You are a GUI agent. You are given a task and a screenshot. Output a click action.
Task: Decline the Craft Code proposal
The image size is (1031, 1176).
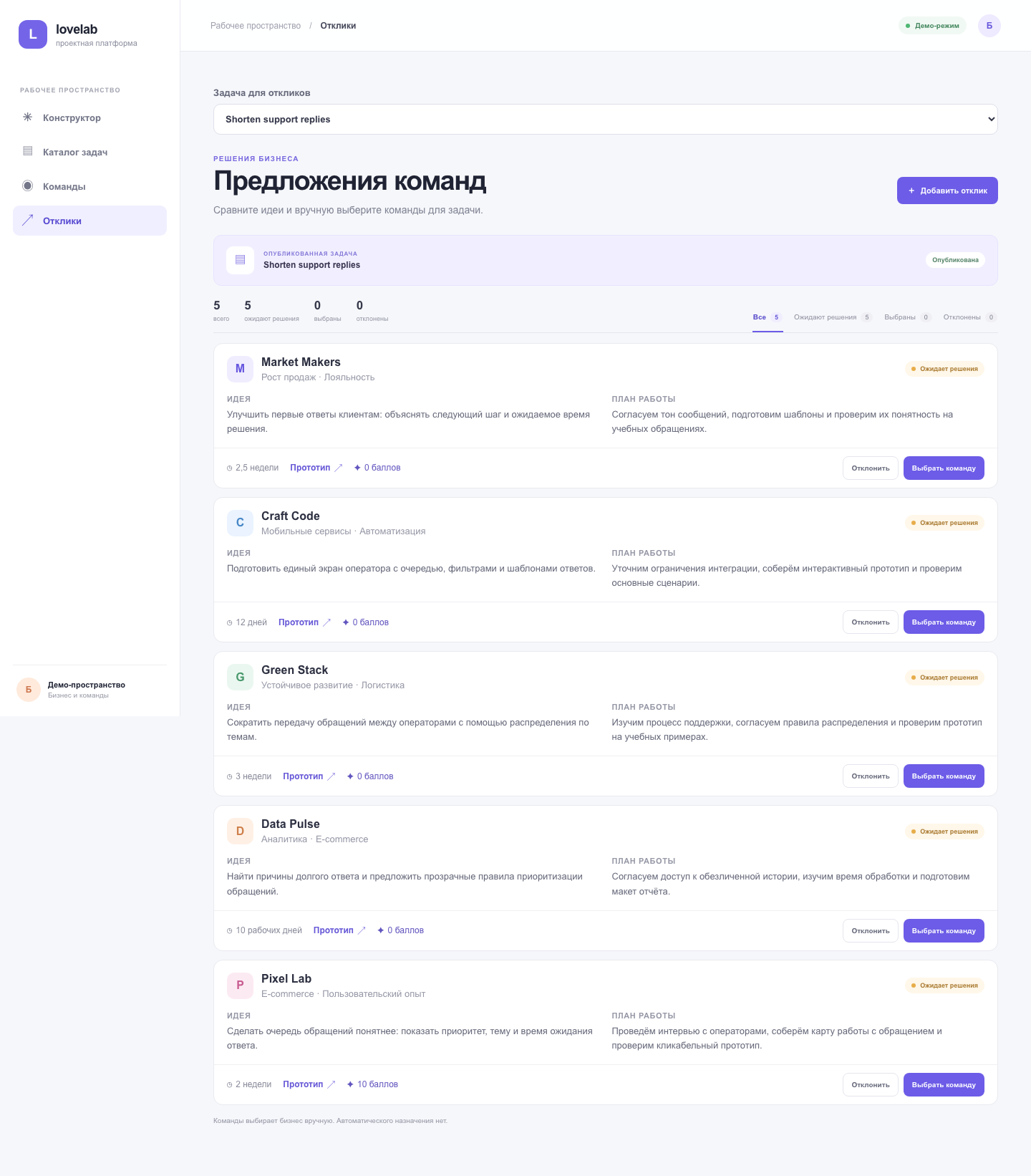coord(871,622)
